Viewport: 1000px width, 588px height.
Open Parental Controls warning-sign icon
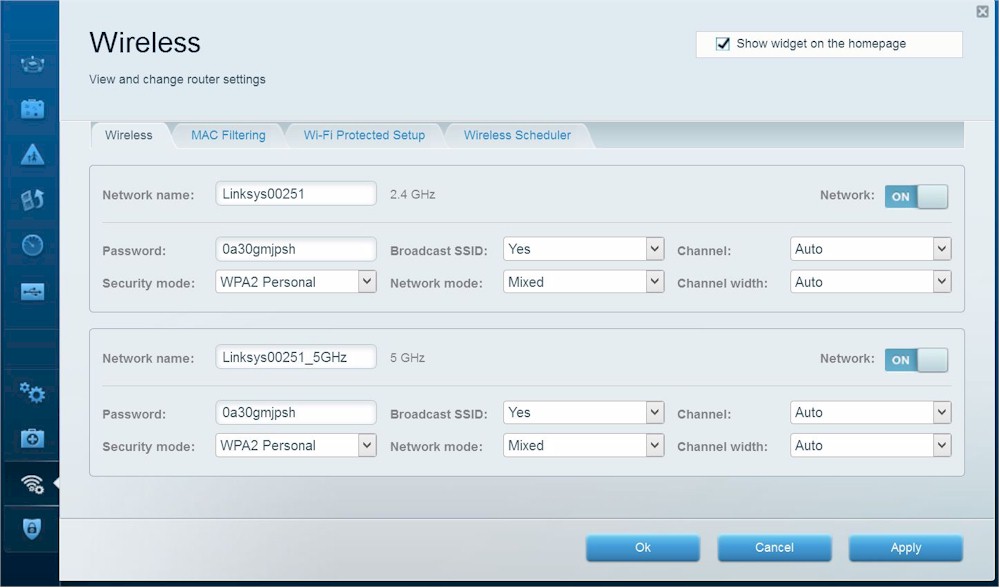click(32, 154)
